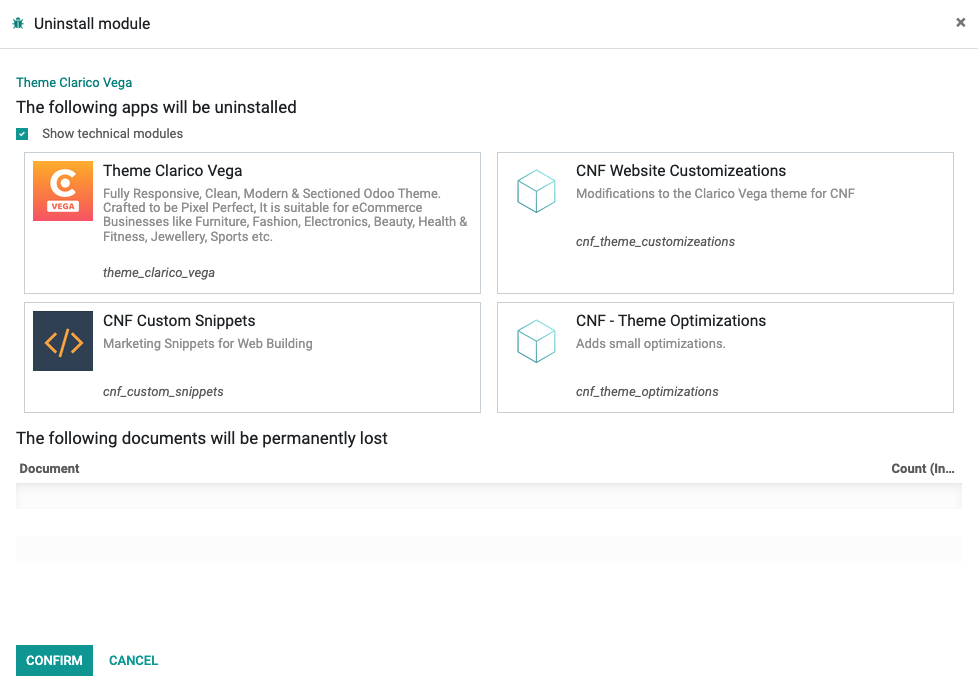Viewport: 978px width, 698px height.
Task: Sort by the Document column header
Action: [49, 468]
